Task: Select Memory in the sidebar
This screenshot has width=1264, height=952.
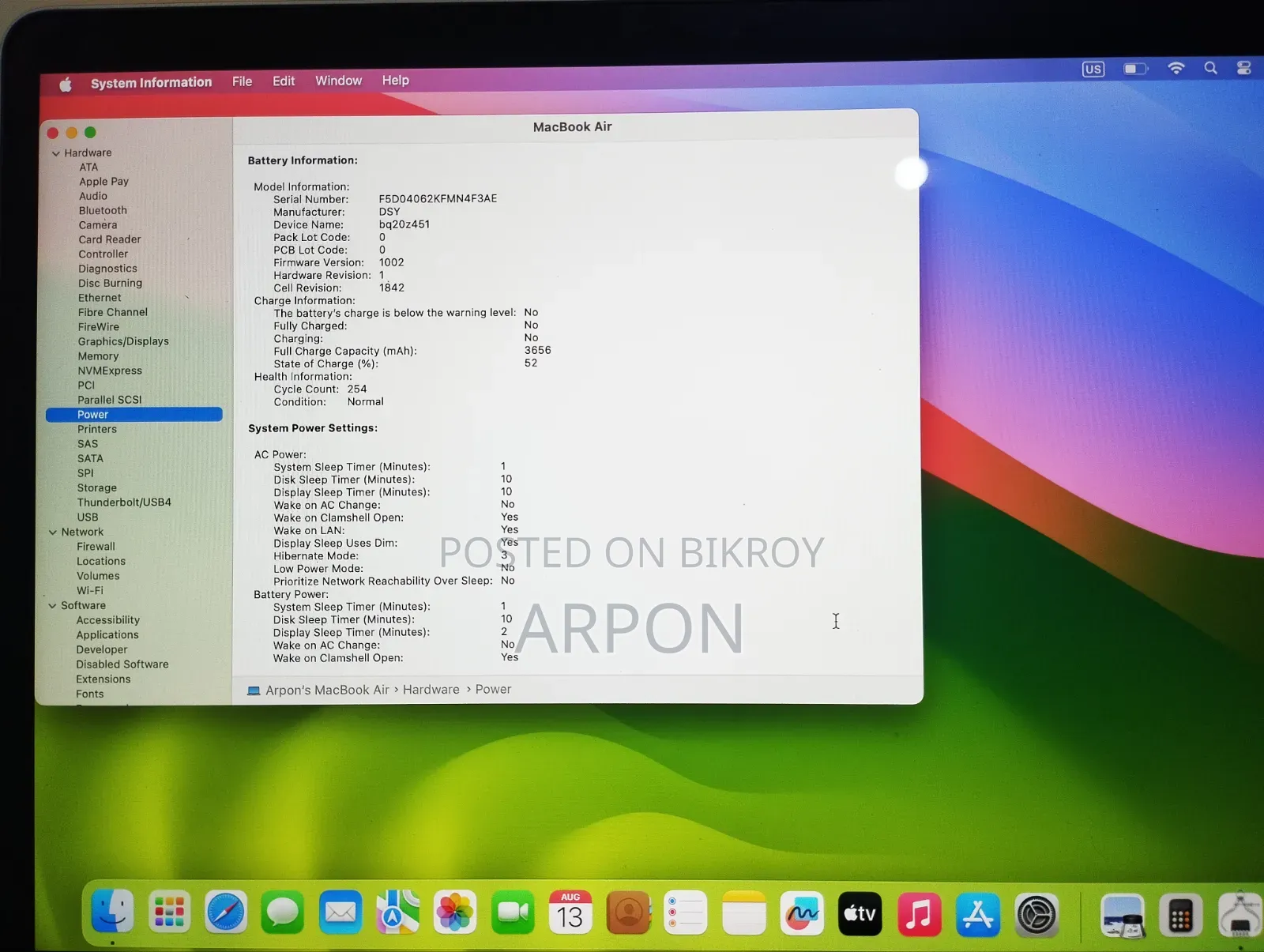Action: pyautogui.click(x=98, y=356)
